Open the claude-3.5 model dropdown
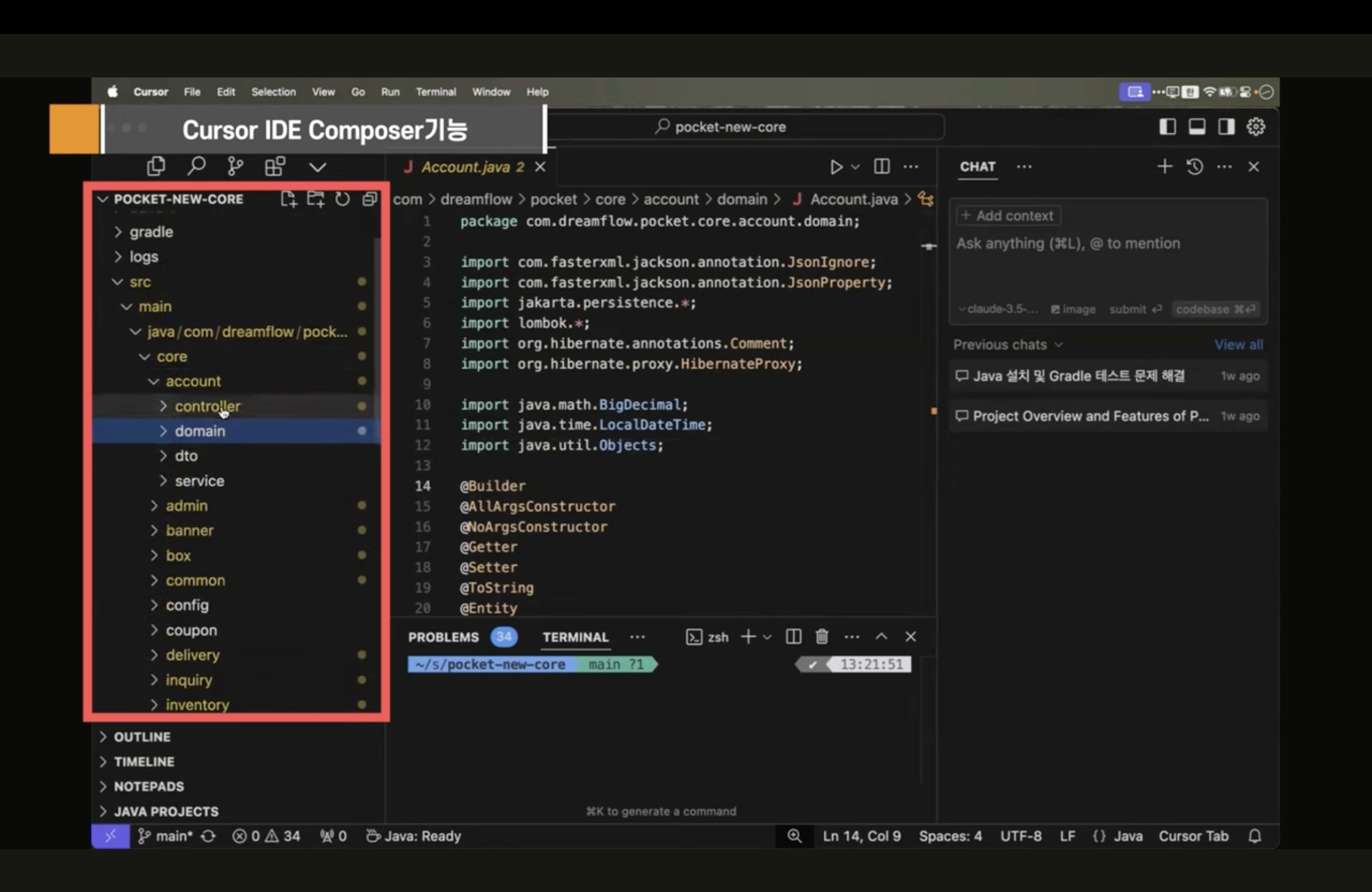1372x892 pixels. point(999,309)
